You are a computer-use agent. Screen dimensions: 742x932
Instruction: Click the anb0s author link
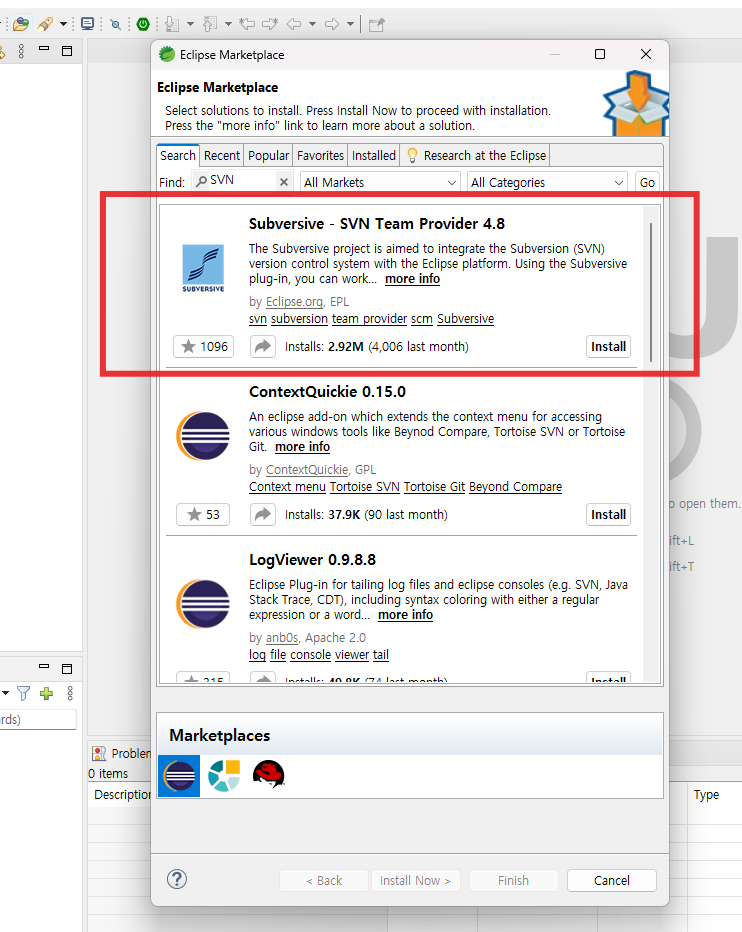tap(282, 638)
